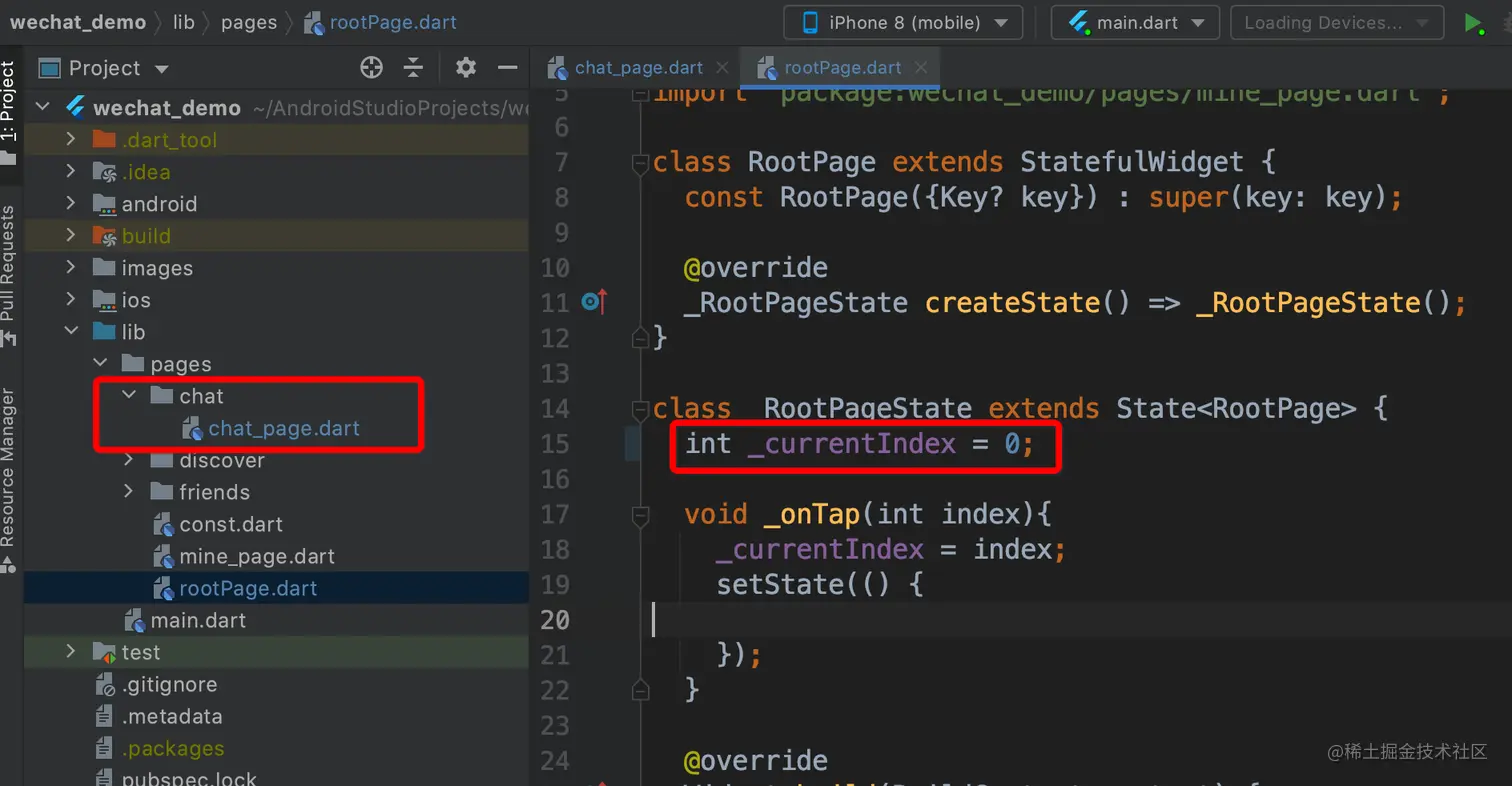Expand the android folder
This screenshot has height=786, width=1512.
pyautogui.click(x=71, y=204)
